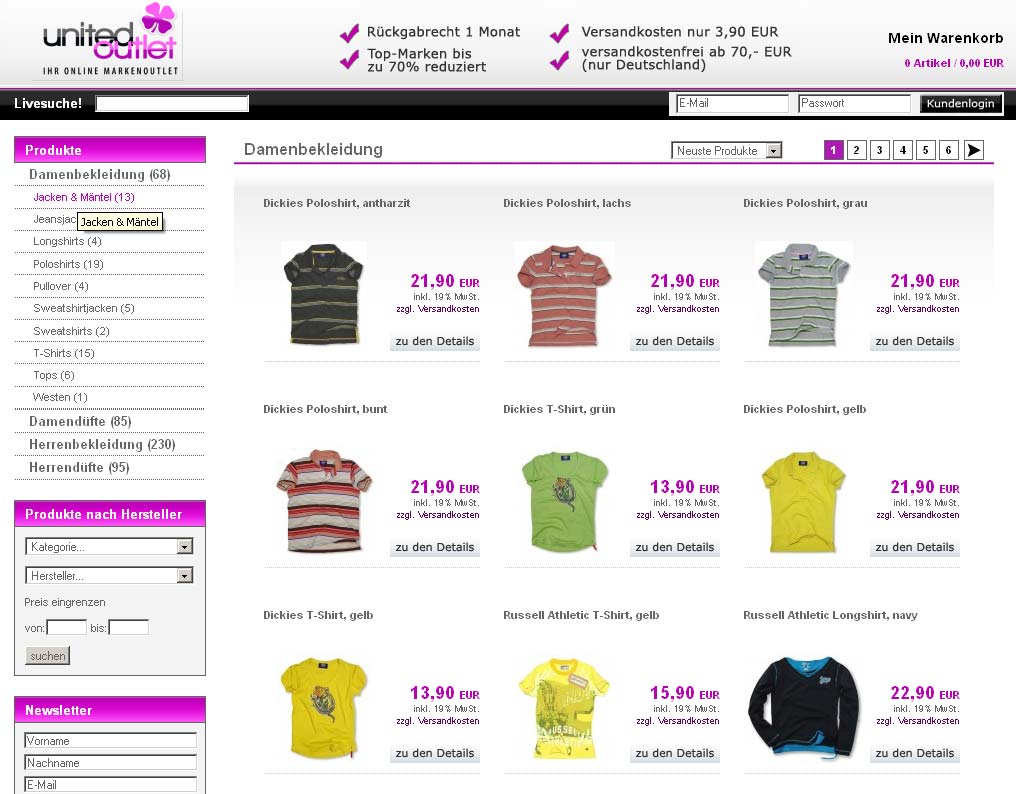Click the Livesuche search field
Image resolution: width=1016 pixels, height=794 pixels.
(x=172, y=103)
